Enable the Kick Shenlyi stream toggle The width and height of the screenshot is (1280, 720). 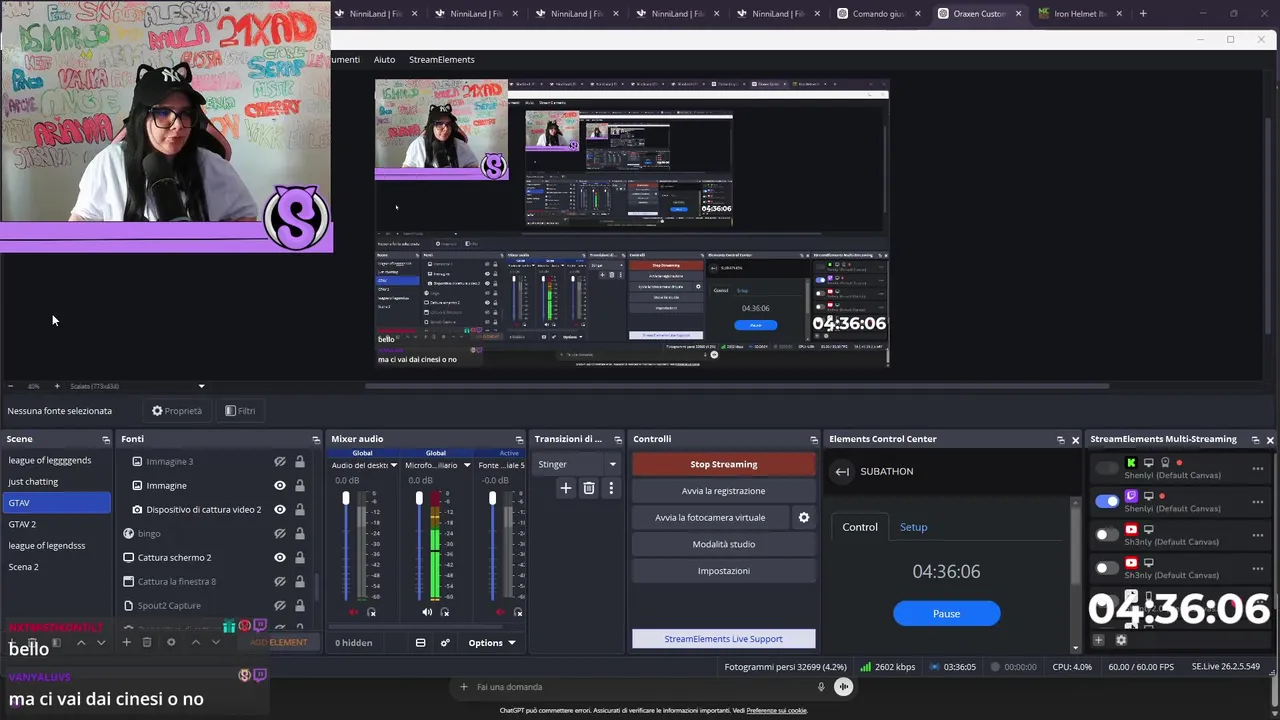(1107, 468)
